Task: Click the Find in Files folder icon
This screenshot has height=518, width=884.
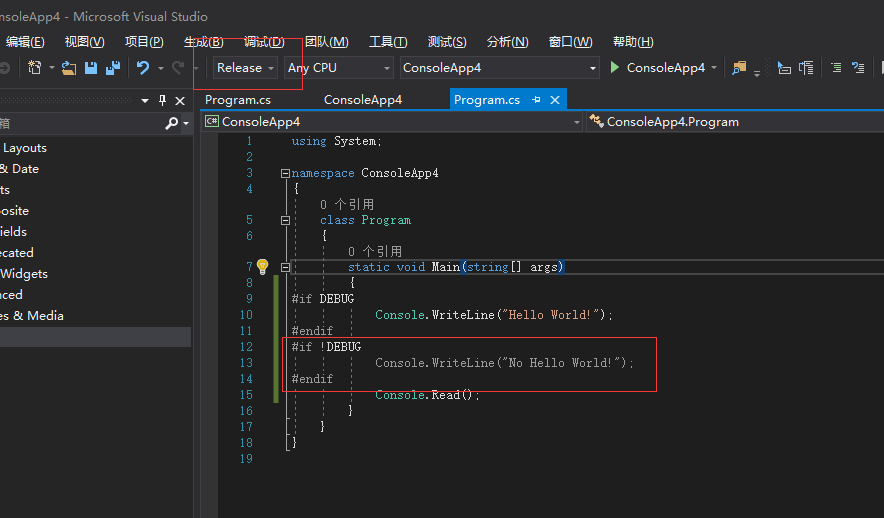Action: (x=739, y=68)
